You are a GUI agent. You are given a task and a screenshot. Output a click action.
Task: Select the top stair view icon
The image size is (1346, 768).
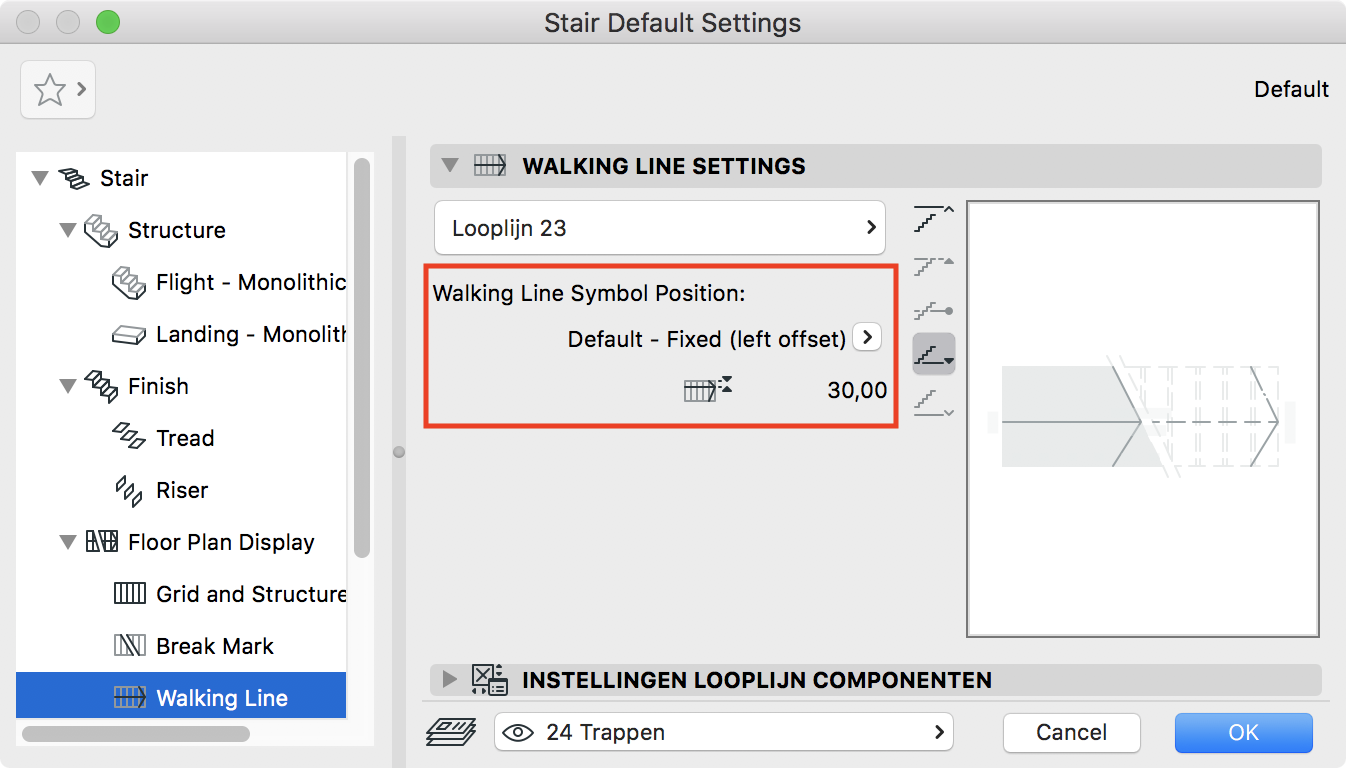click(934, 219)
